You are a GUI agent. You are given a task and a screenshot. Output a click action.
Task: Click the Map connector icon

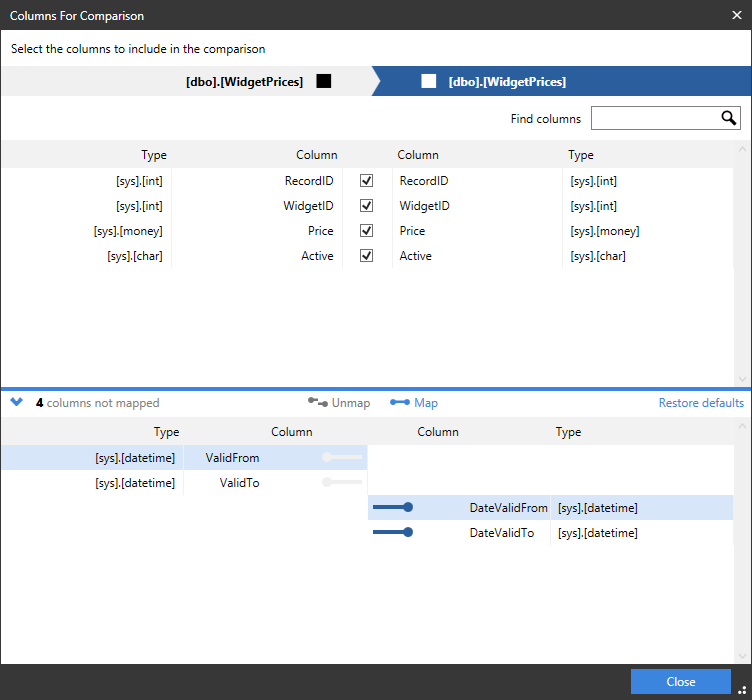coord(400,403)
